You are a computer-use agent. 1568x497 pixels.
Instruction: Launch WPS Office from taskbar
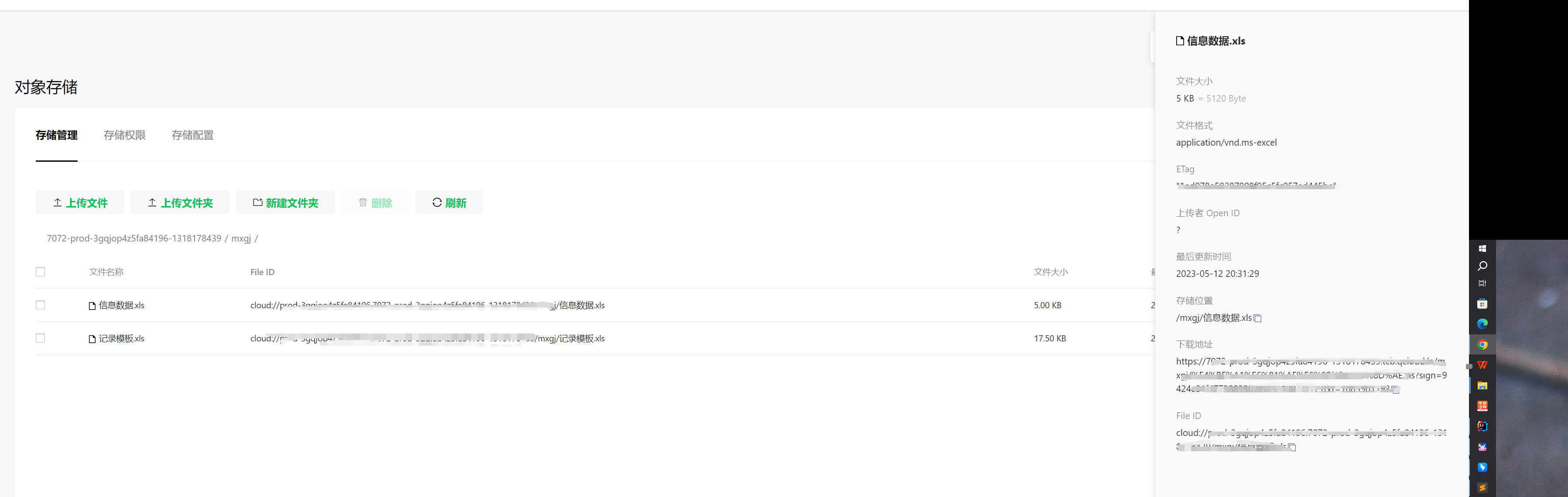pos(1482,365)
